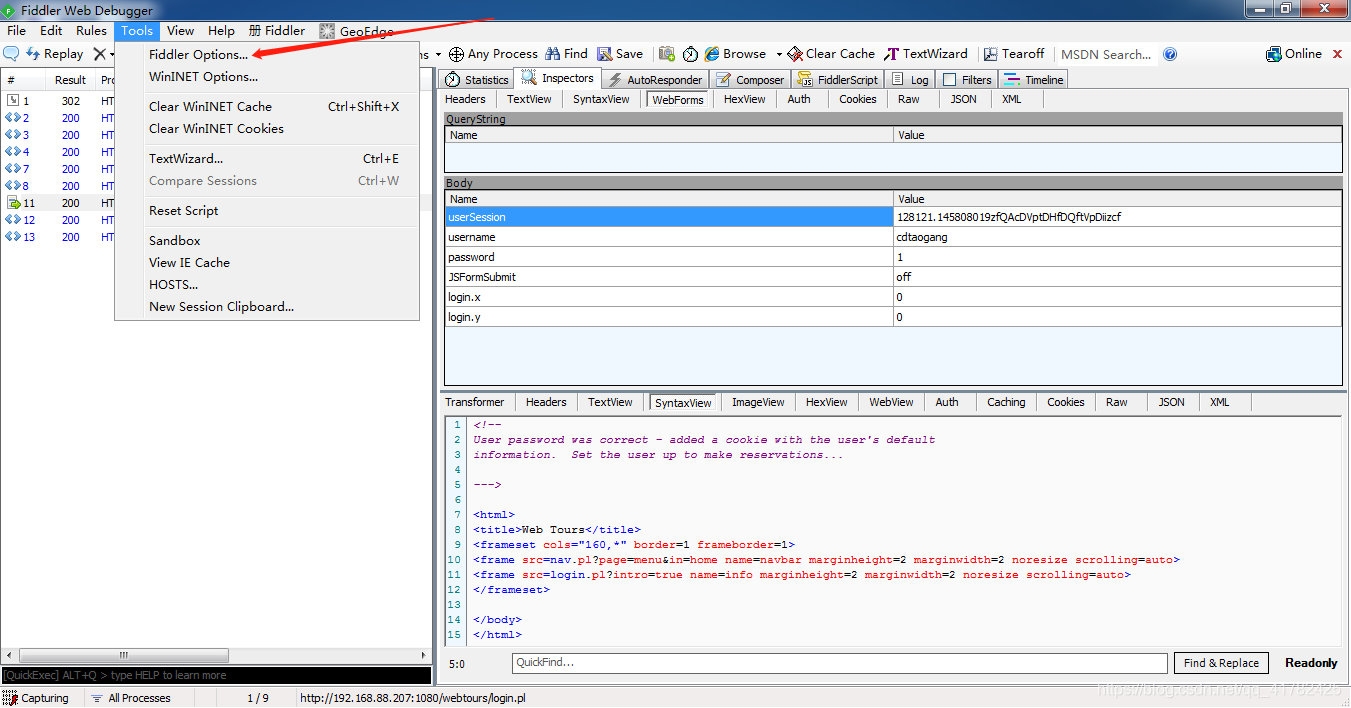Expand the Browse dropdown arrow

[779, 54]
